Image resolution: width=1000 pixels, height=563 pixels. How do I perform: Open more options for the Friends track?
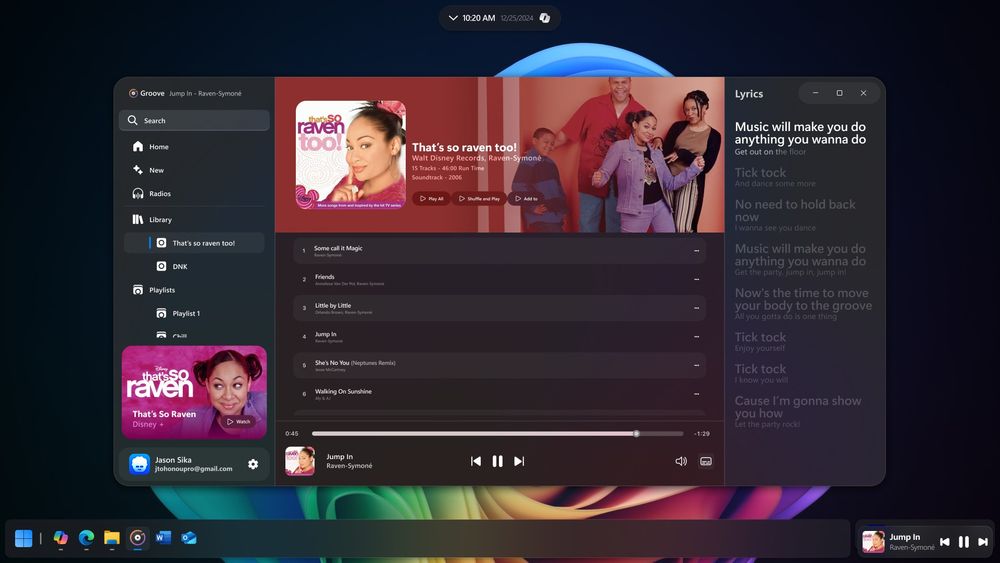pyautogui.click(x=696, y=279)
